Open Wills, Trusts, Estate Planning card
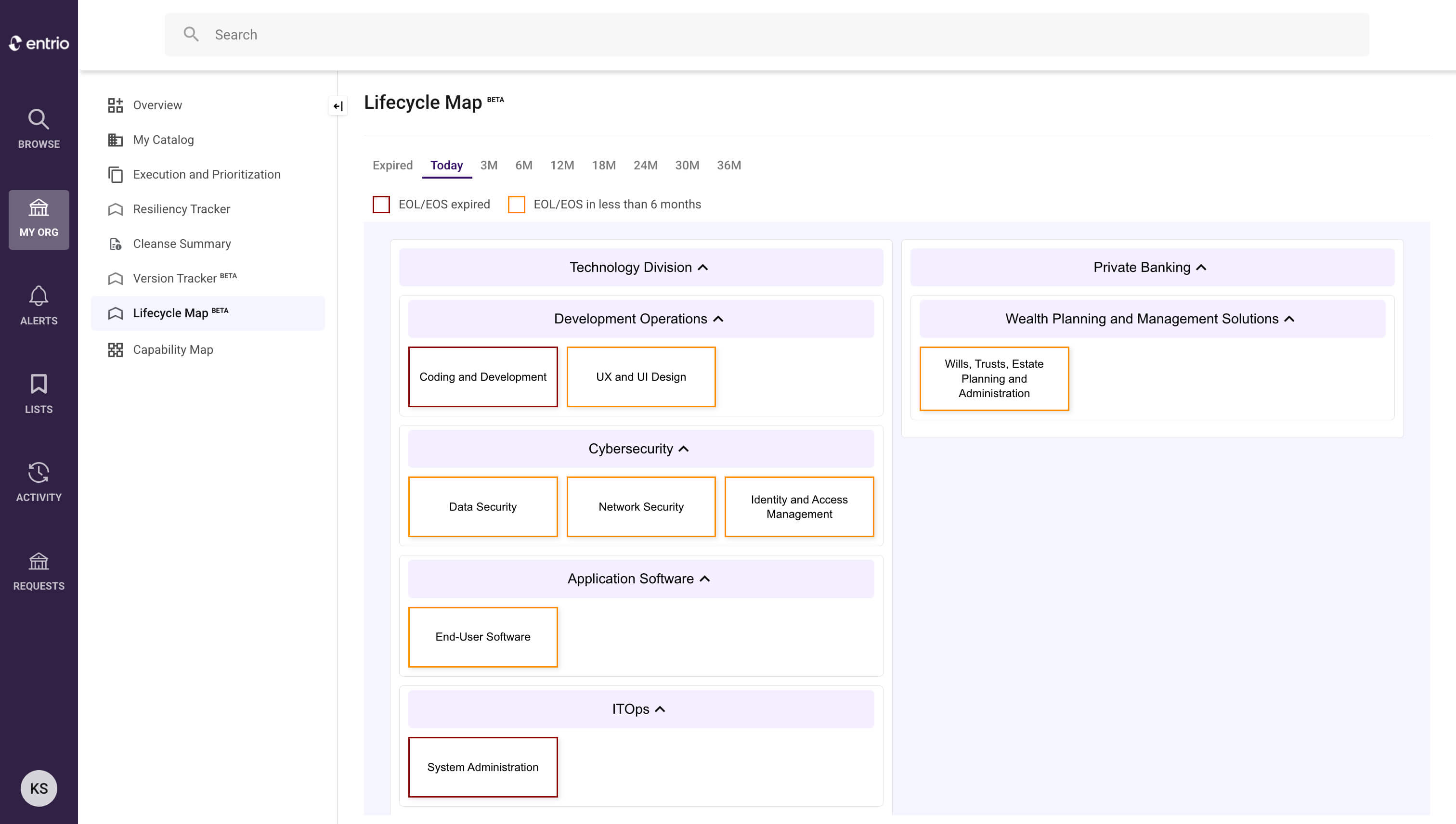Image resolution: width=1456 pixels, height=824 pixels. tap(994, 379)
